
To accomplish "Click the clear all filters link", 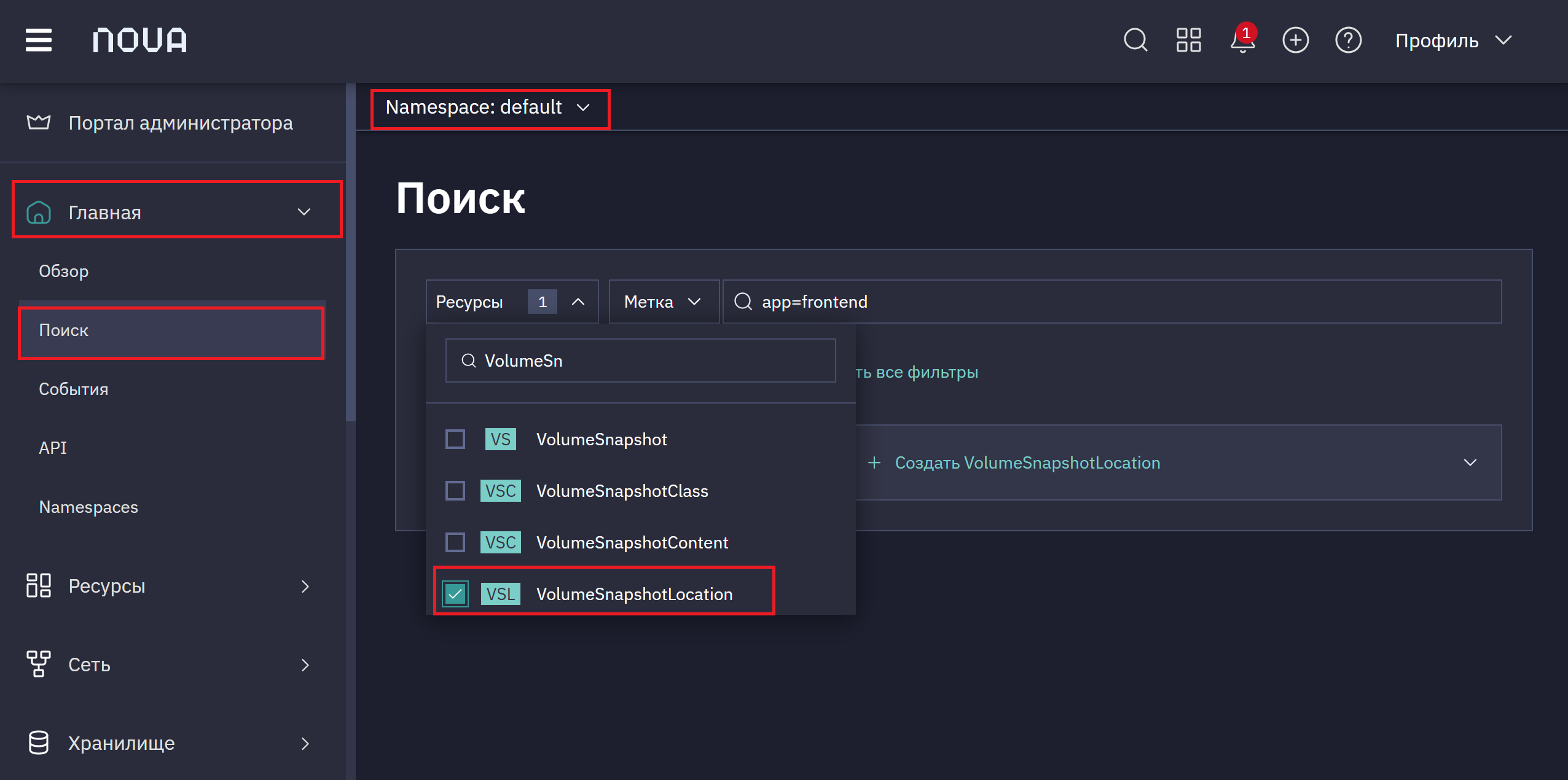I will coord(917,372).
